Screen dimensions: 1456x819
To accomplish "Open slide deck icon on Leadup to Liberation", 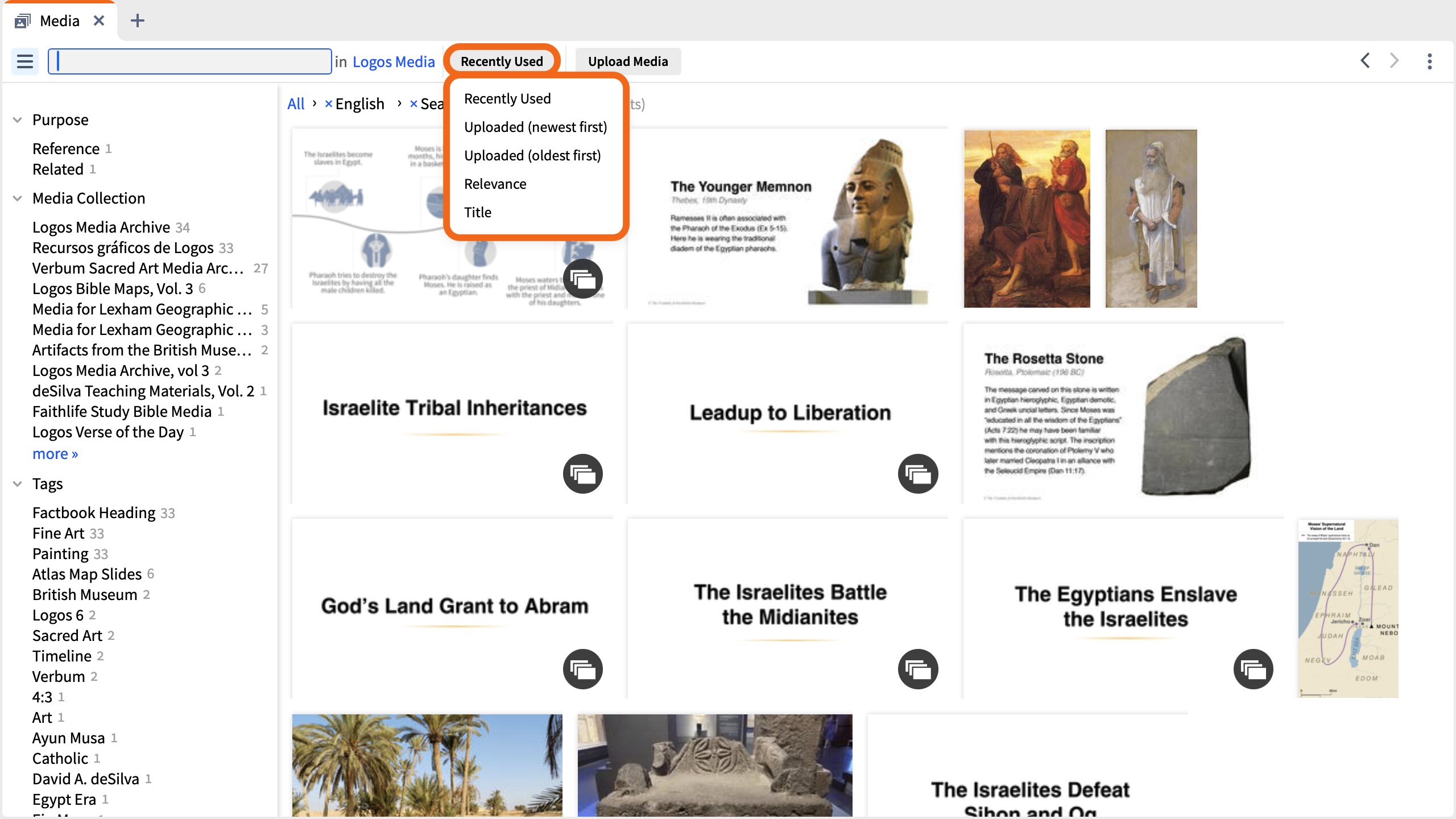I will 918,473.
